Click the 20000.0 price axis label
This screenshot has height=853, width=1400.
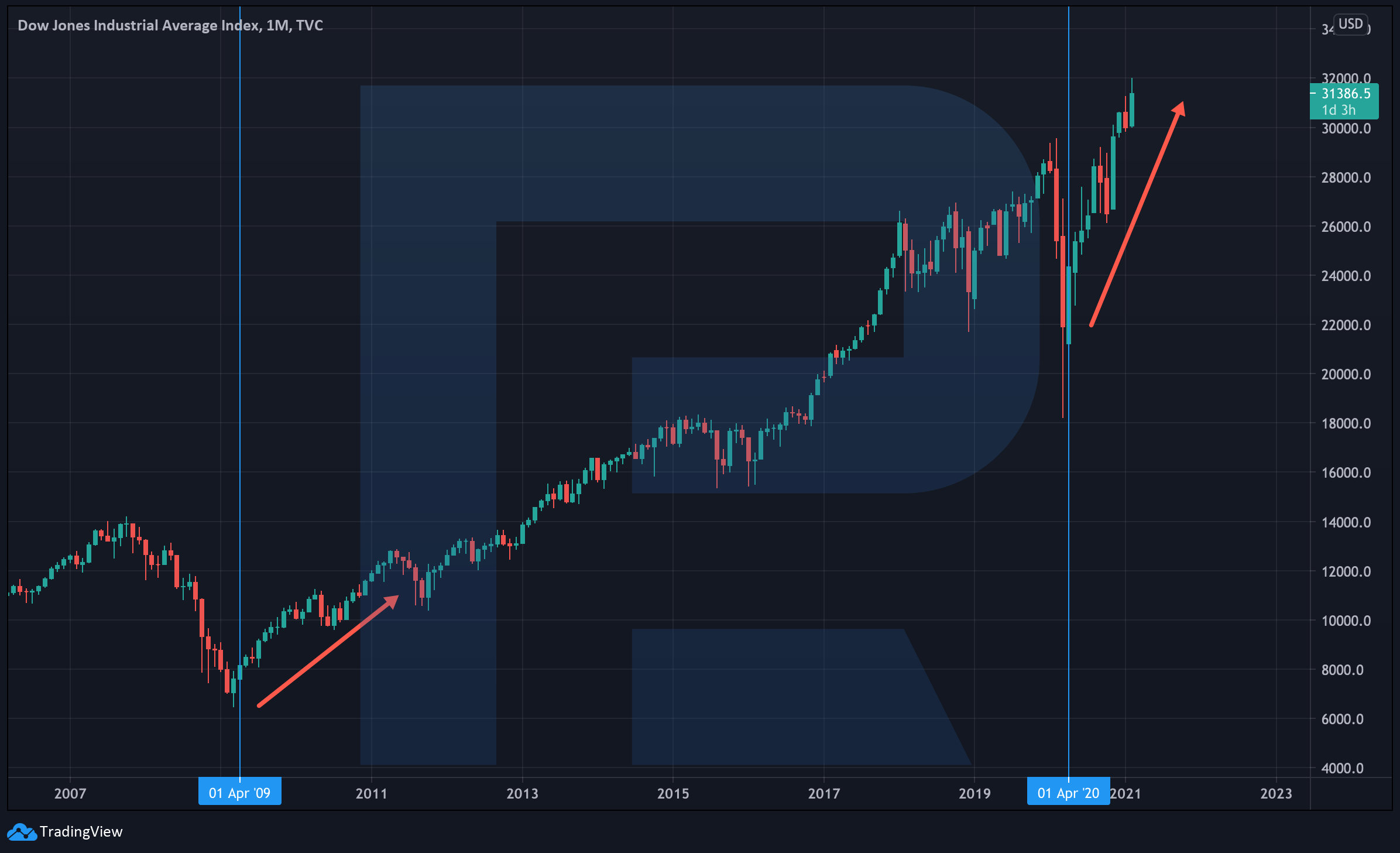1346,375
